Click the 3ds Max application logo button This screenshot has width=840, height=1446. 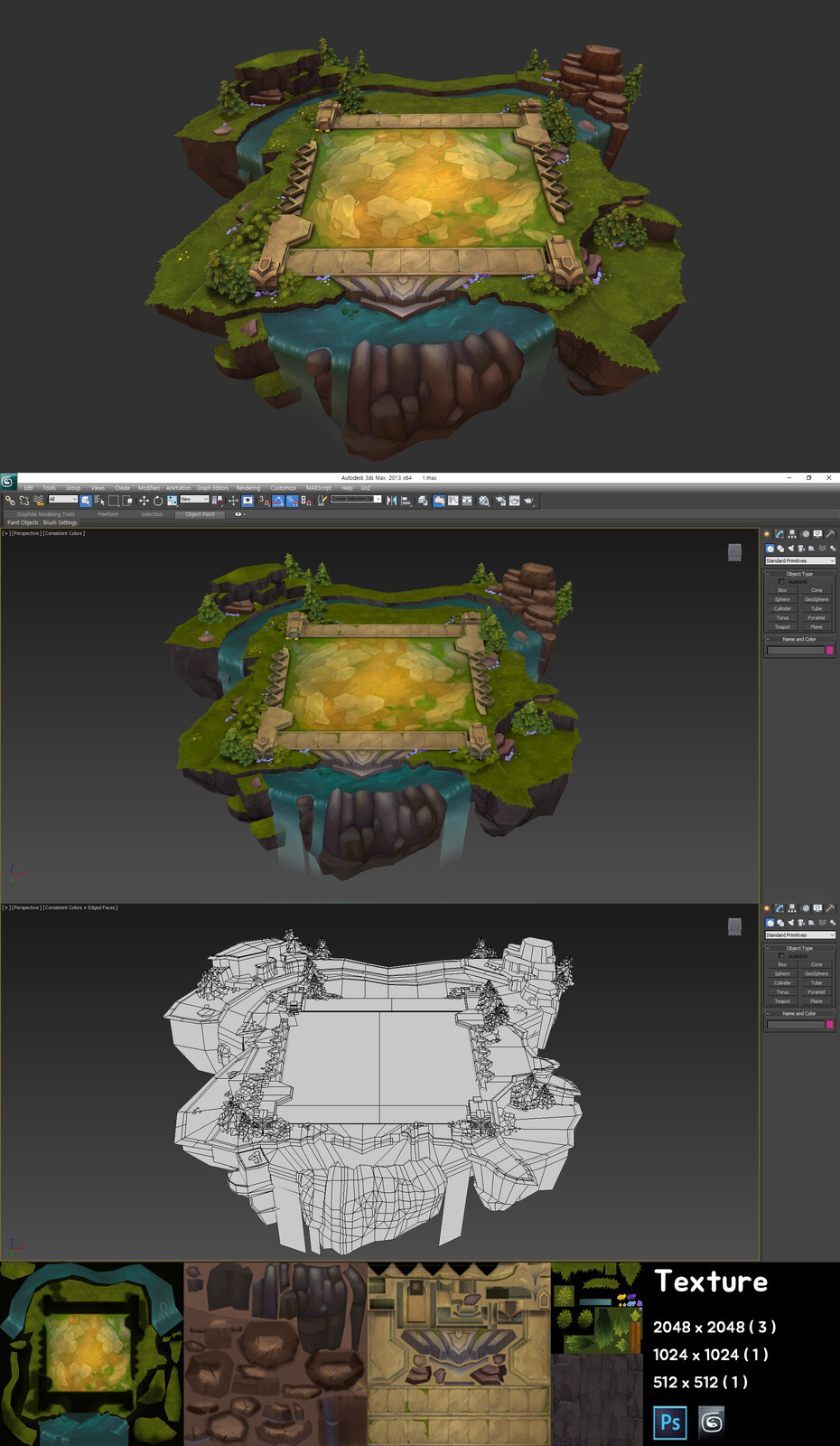[x=8, y=481]
